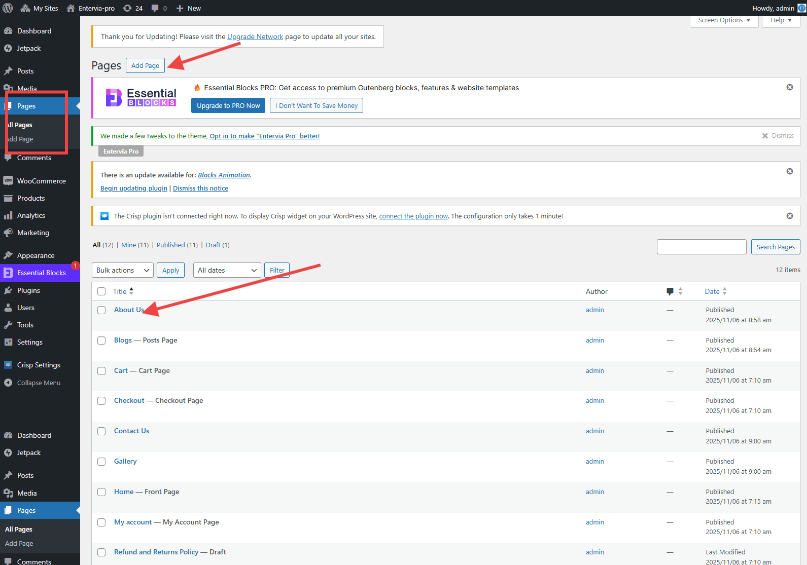The width and height of the screenshot is (807, 565).
Task: Open the Bulk actions dropdown
Action: point(123,270)
